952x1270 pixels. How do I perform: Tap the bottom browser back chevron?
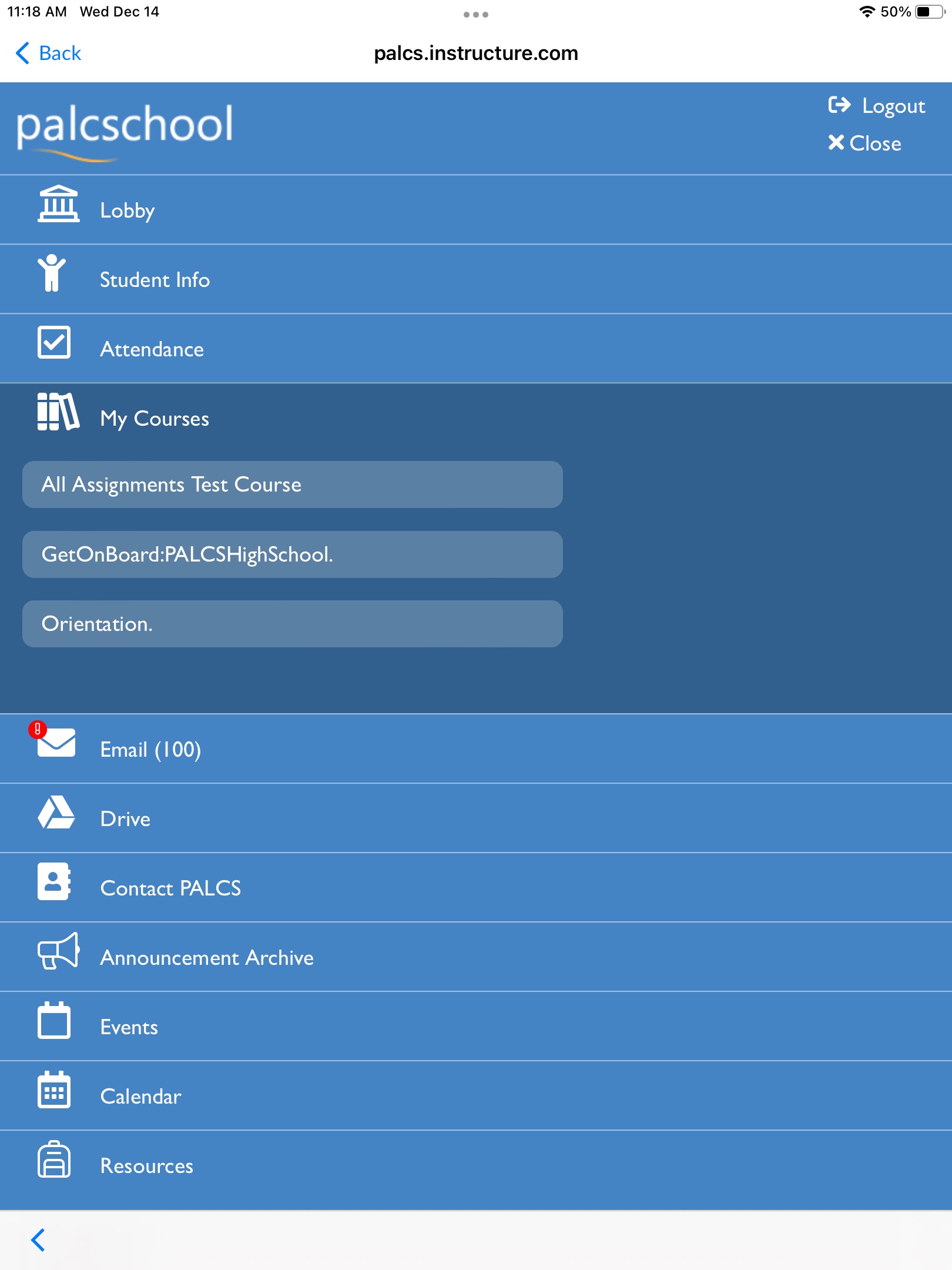38,1240
